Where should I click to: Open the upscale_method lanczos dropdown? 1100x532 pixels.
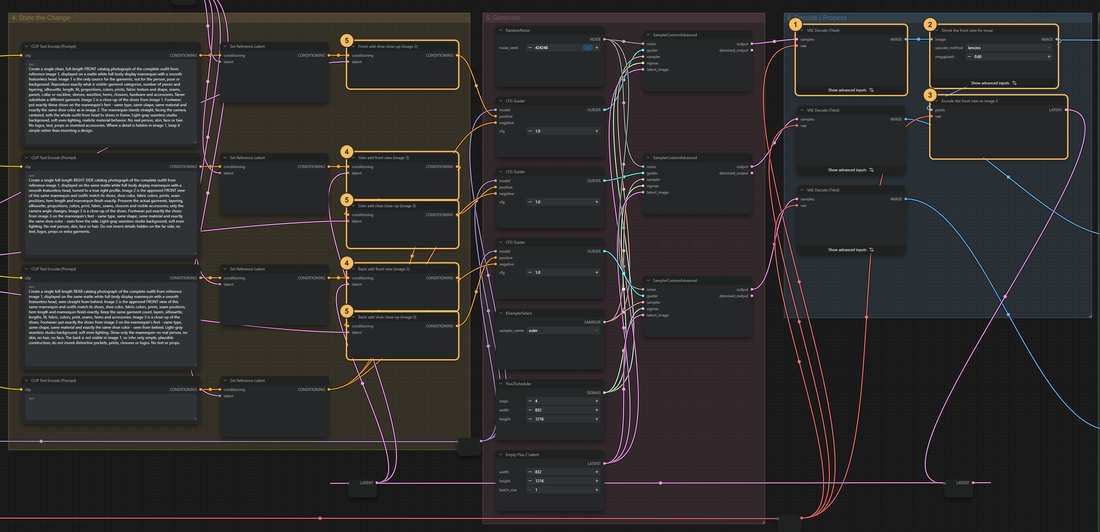pyautogui.click(x=1007, y=48)
